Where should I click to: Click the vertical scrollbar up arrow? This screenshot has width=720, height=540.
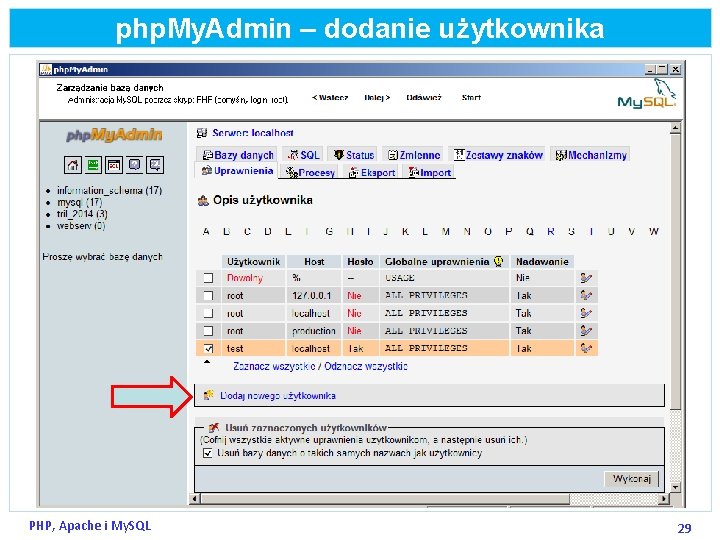coord(675,128)
